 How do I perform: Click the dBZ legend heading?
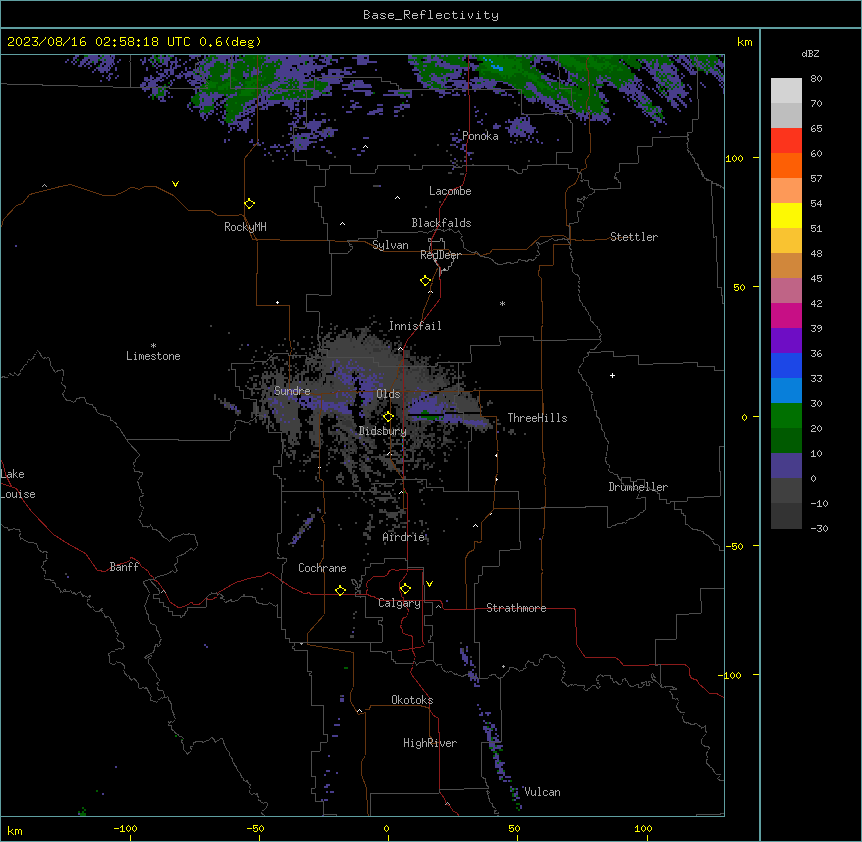(x=810, y=53)
